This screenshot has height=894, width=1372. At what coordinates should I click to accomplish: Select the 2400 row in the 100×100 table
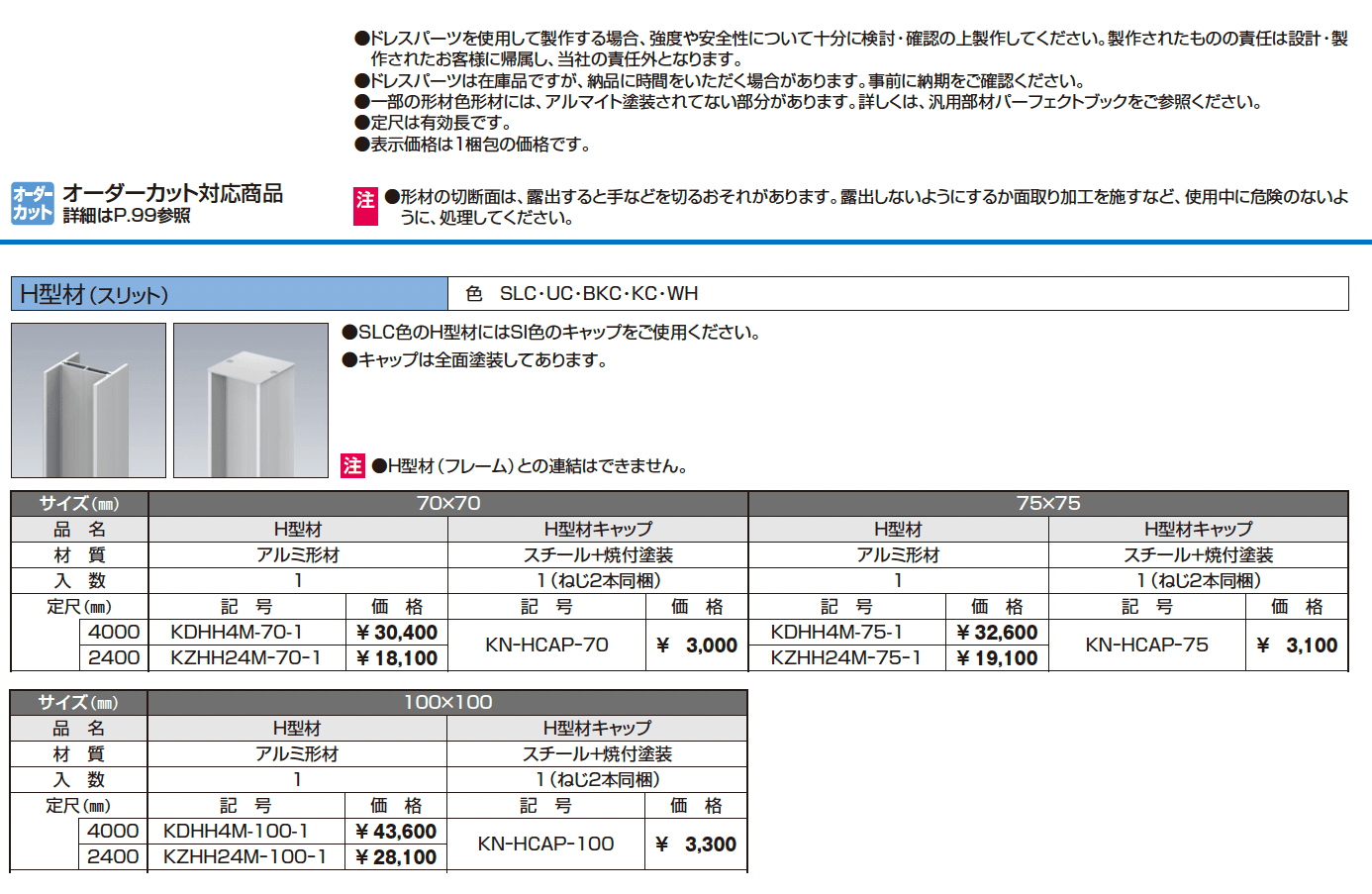(x=112, y=857)
